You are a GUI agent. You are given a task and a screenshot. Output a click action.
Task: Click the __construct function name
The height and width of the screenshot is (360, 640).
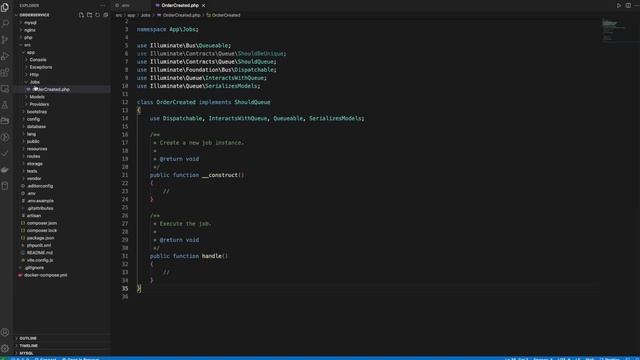tap(220, 175)
